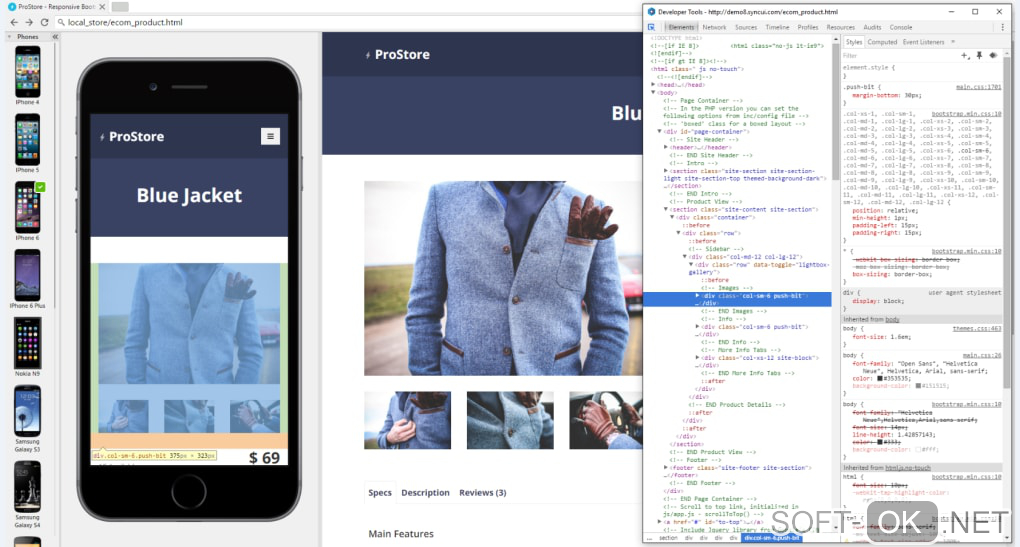
Task: Expand the col-xs-12 site-block div
Action: [x=697, y=358]
